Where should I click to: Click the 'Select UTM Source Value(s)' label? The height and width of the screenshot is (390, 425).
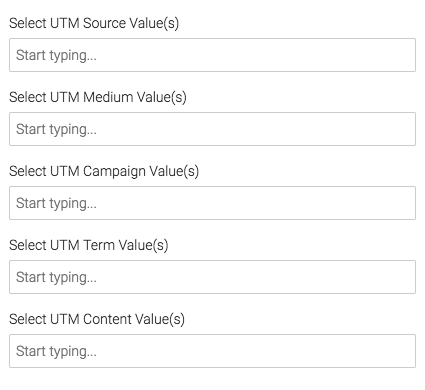94,23
